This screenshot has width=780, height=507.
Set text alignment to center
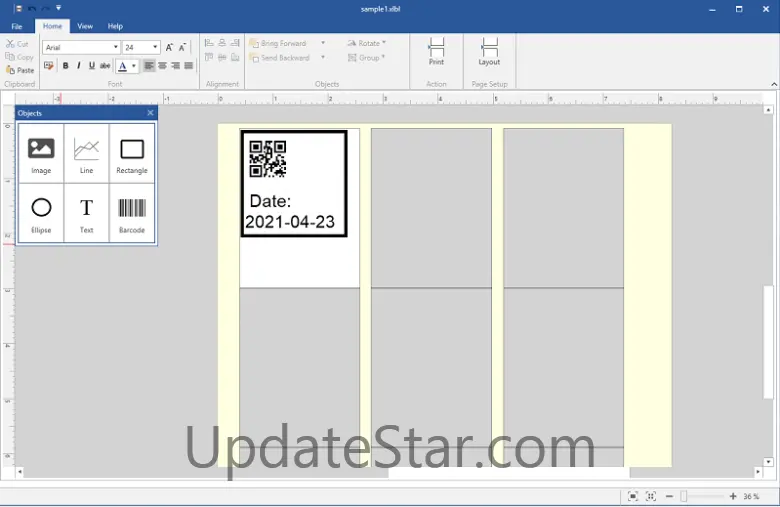[162, 66]
